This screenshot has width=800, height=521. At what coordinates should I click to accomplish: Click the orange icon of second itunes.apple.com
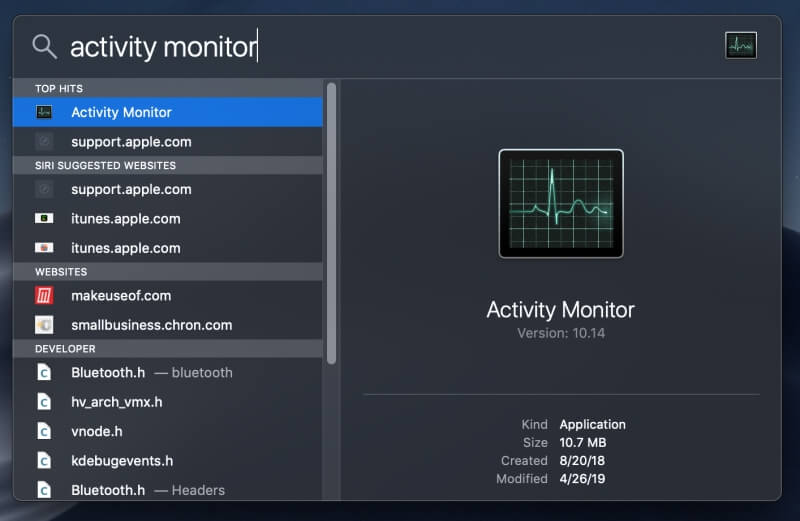44,248
